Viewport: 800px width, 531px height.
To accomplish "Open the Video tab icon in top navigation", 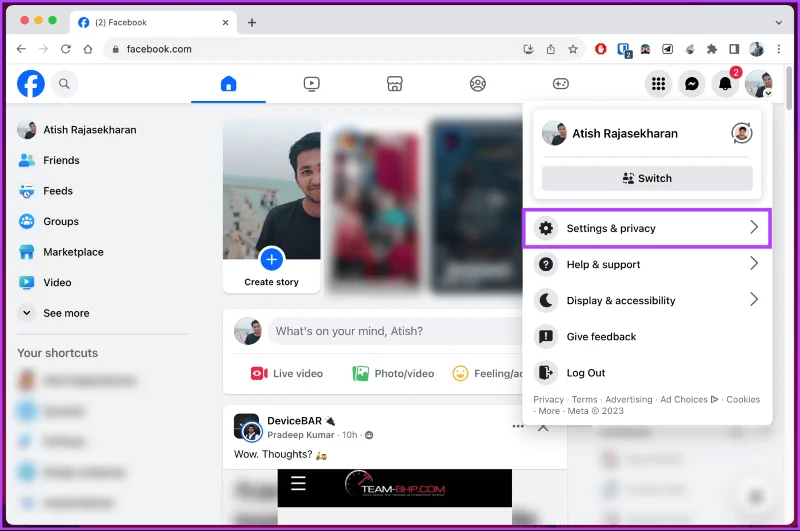I will pos(311,84).
